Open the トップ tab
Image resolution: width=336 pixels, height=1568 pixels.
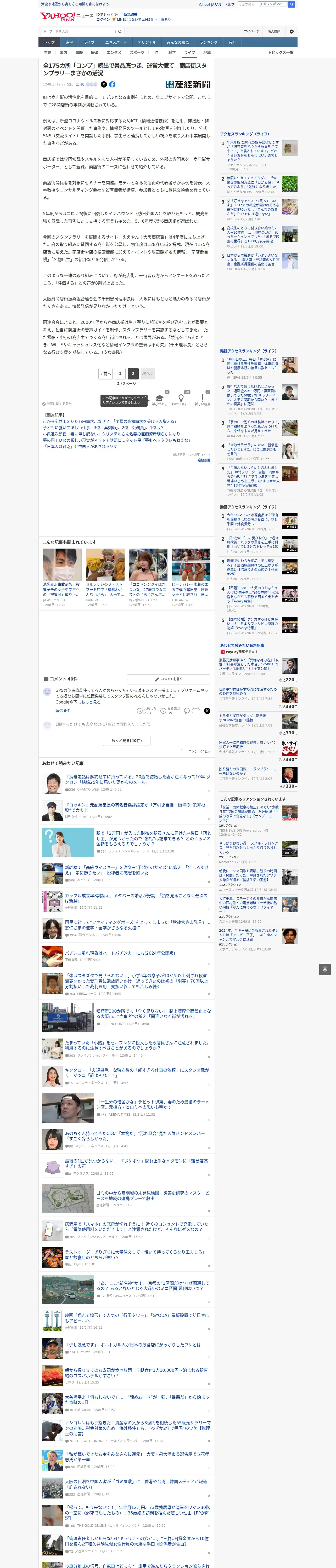49,43
